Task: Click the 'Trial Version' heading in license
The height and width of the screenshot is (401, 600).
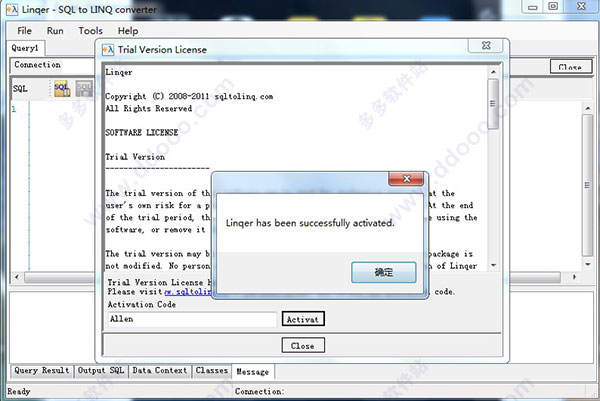Action: pos(135,157)
